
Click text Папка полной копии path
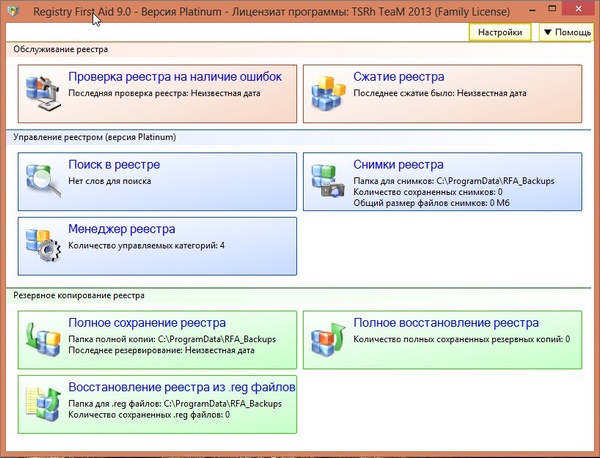coord(172,339)
